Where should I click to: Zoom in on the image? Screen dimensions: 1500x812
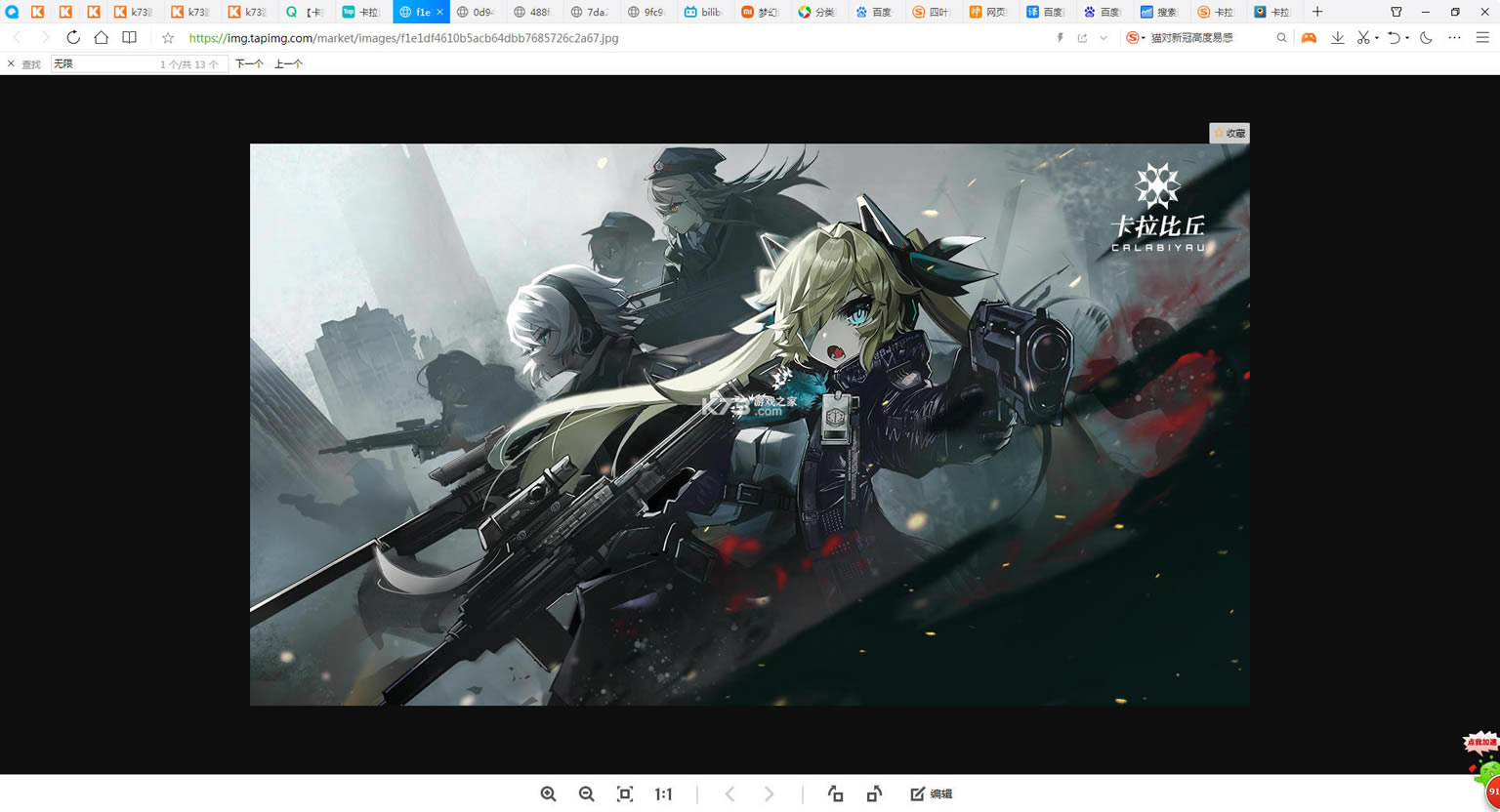click(x=548, y=794)
